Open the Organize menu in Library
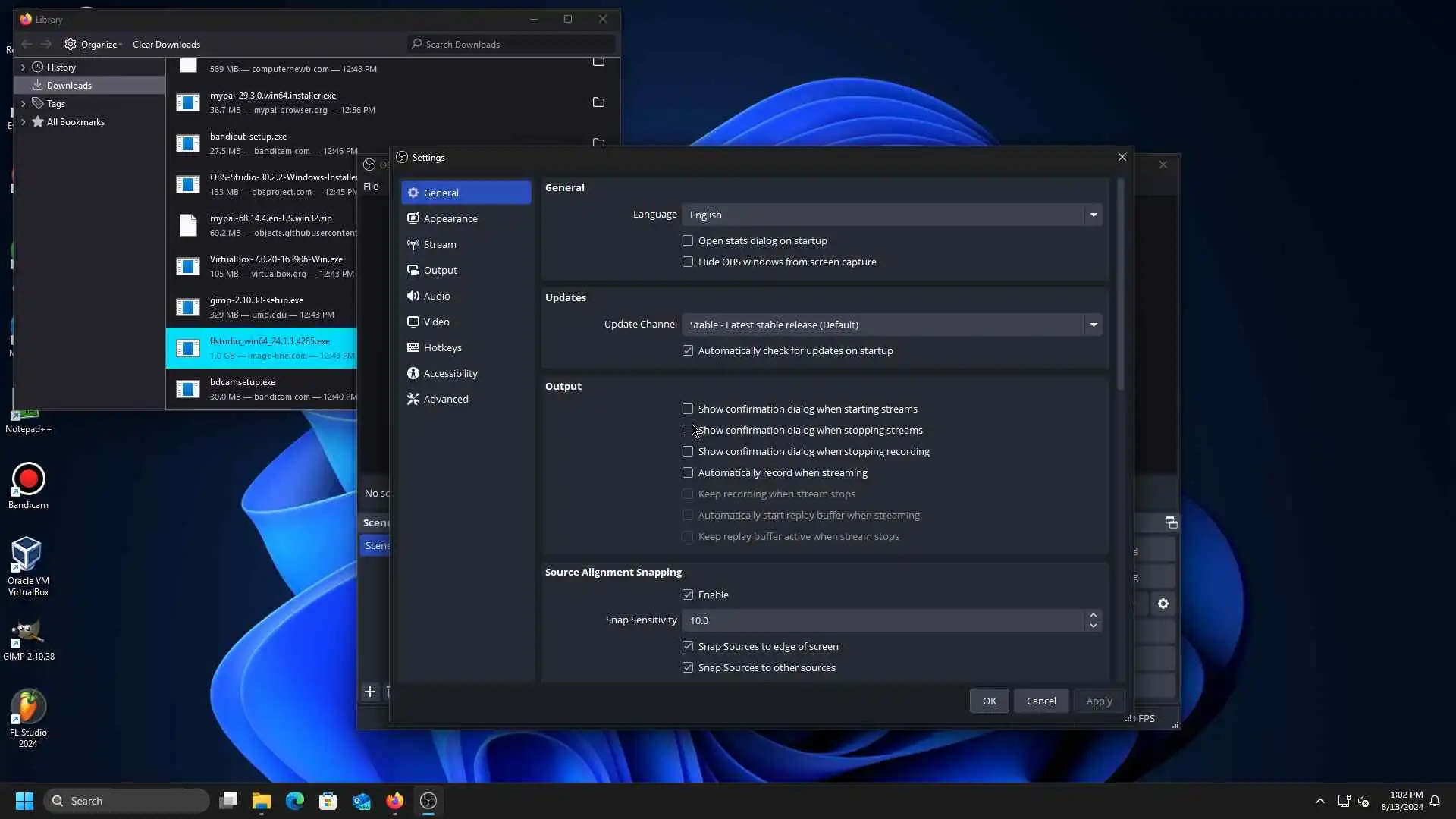This screenshot has height=819, width=1456. click(100, 45)
